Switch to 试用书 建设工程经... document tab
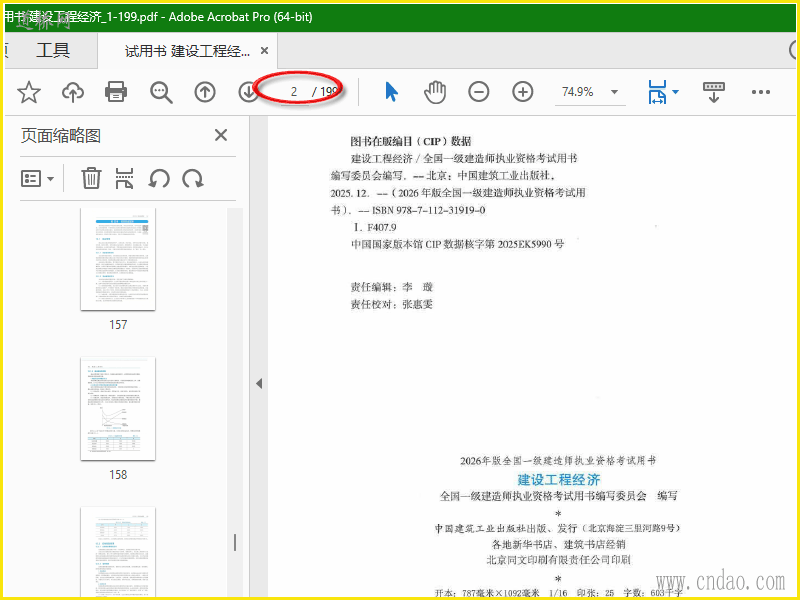This screenshot has height=600, width=800. click(187, 51)
